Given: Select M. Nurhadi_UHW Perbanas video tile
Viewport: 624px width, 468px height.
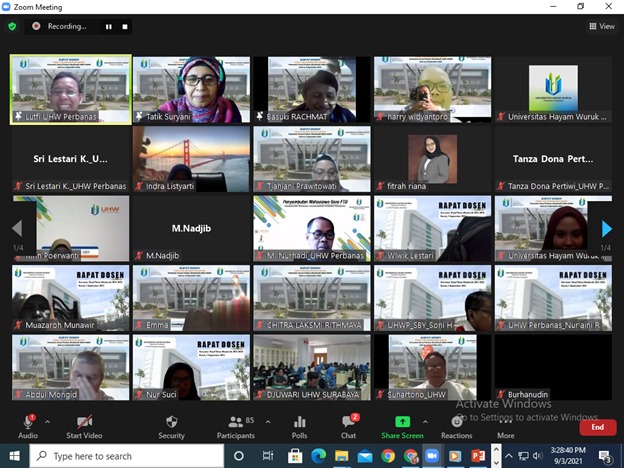Looking at the screenshot, I should click(x=312, y=228).
